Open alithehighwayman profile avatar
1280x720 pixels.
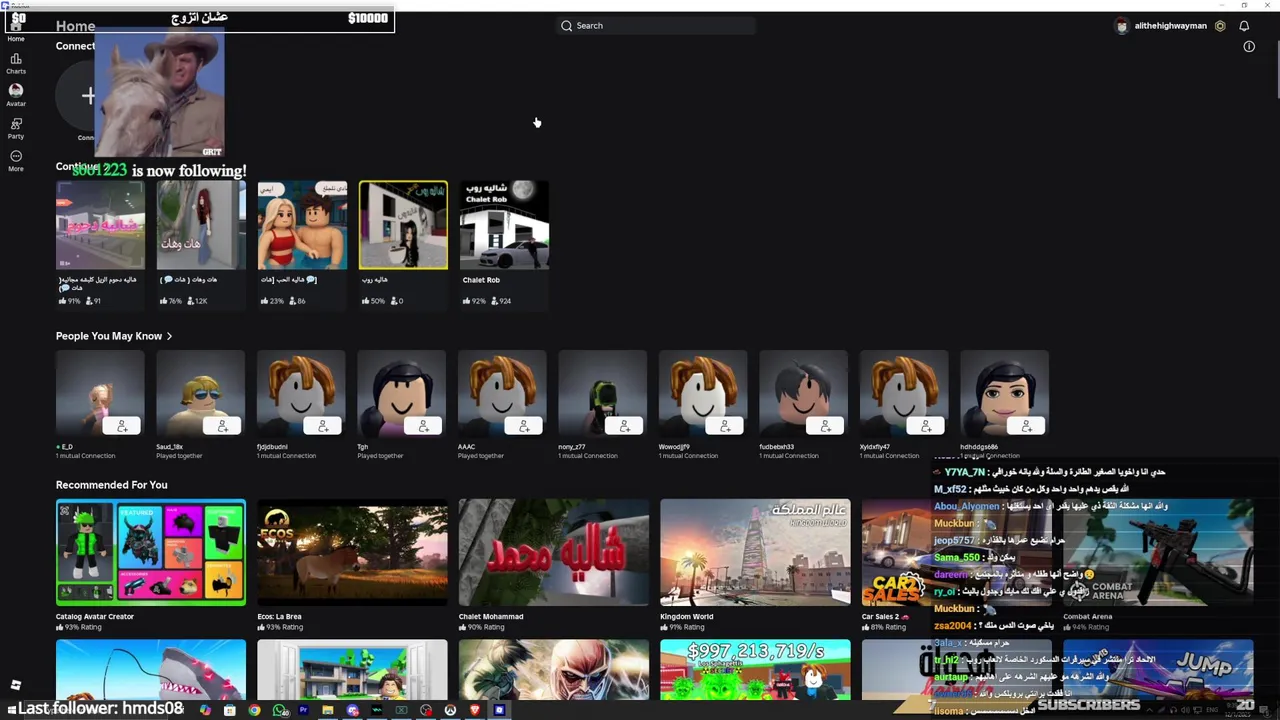(x=1121, y=26)
